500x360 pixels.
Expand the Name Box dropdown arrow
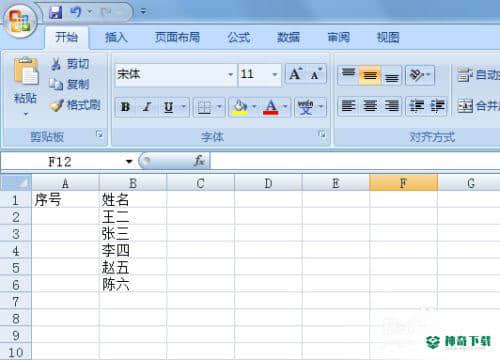129,162
